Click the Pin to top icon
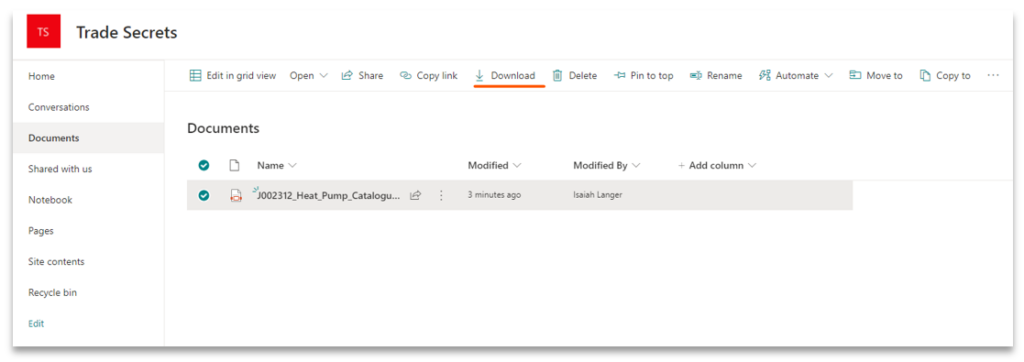This screenshot has height=362, width=1024. click(x=620, y=76)
